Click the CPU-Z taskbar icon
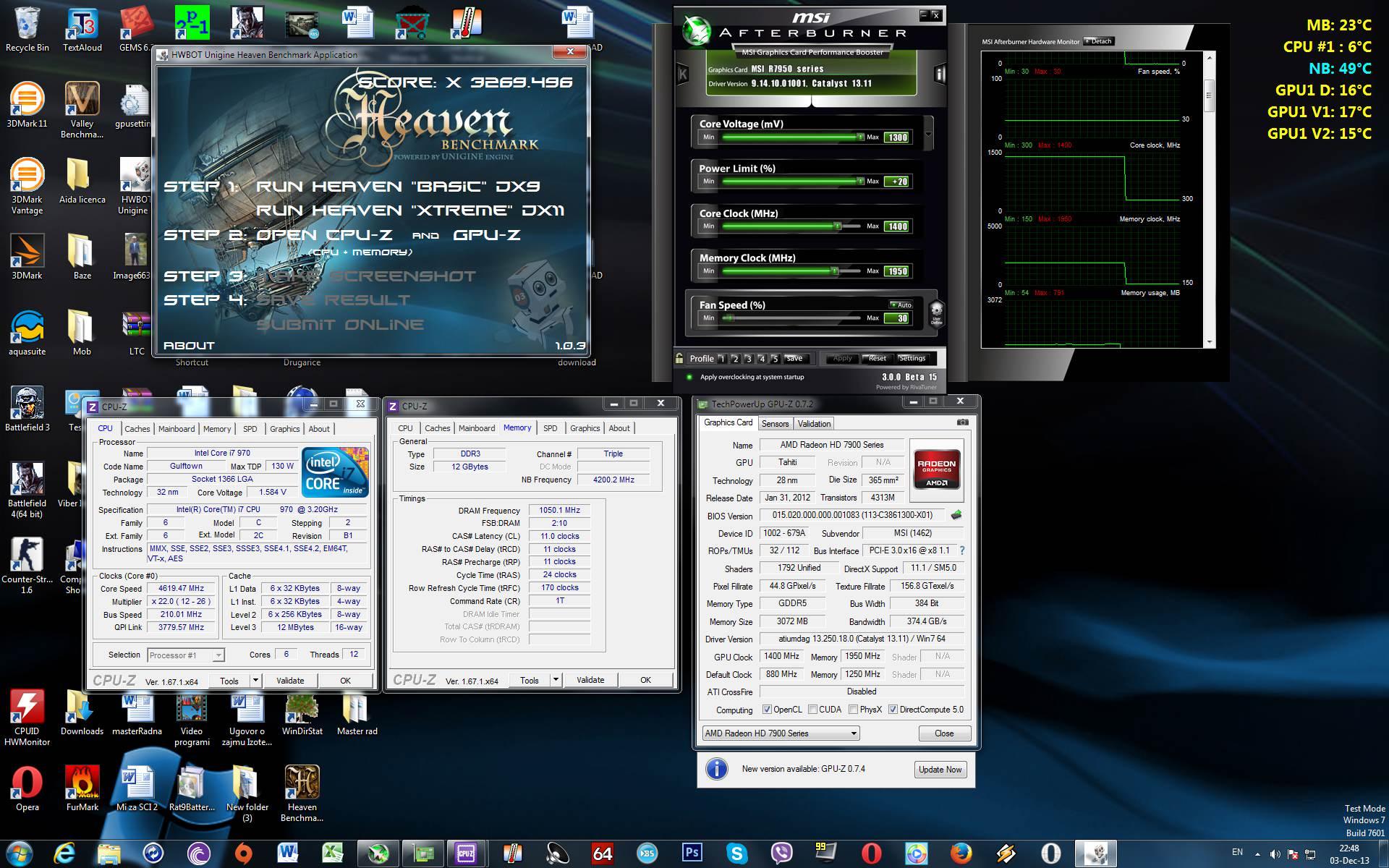The width and height of the screenshot is (1389, 868). (466, 854)
